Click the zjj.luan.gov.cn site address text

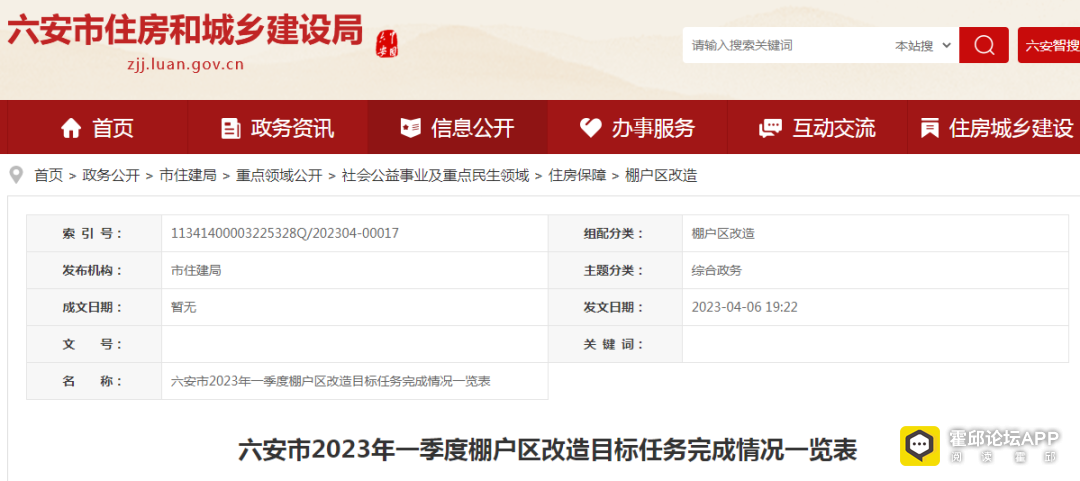[x=185, y=65]
